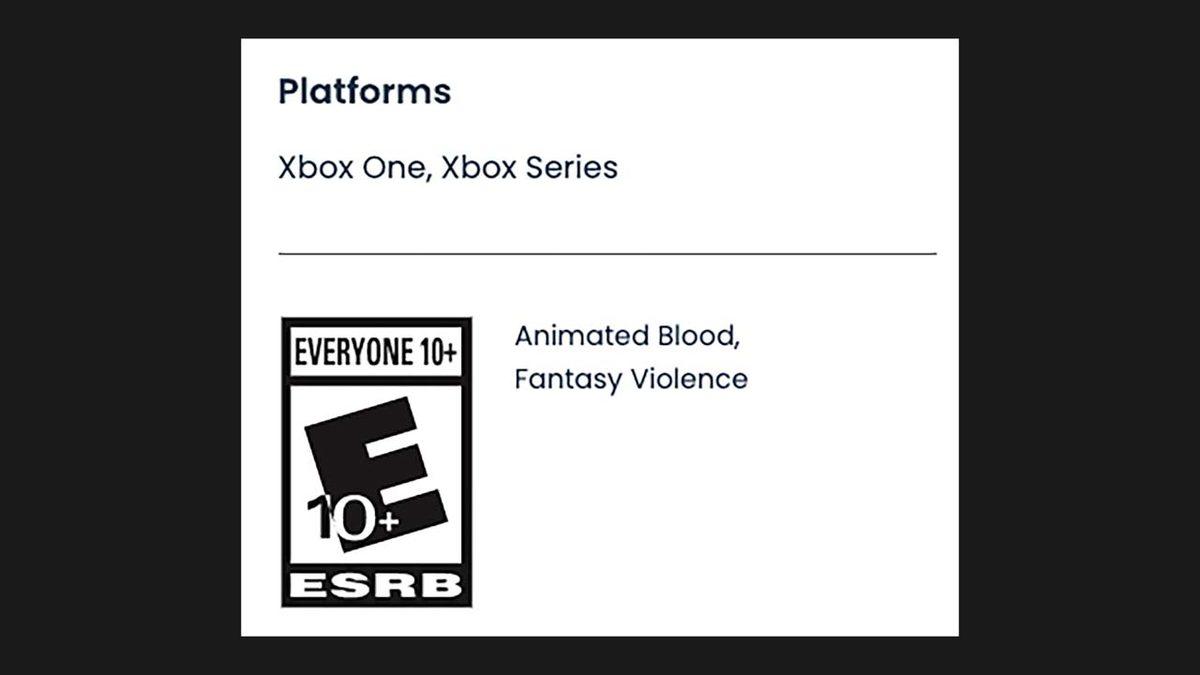This screenshot has height=675, width=1200.
Task: Click the horizontal divider line under the platforms
Action: tap(607, 254)
